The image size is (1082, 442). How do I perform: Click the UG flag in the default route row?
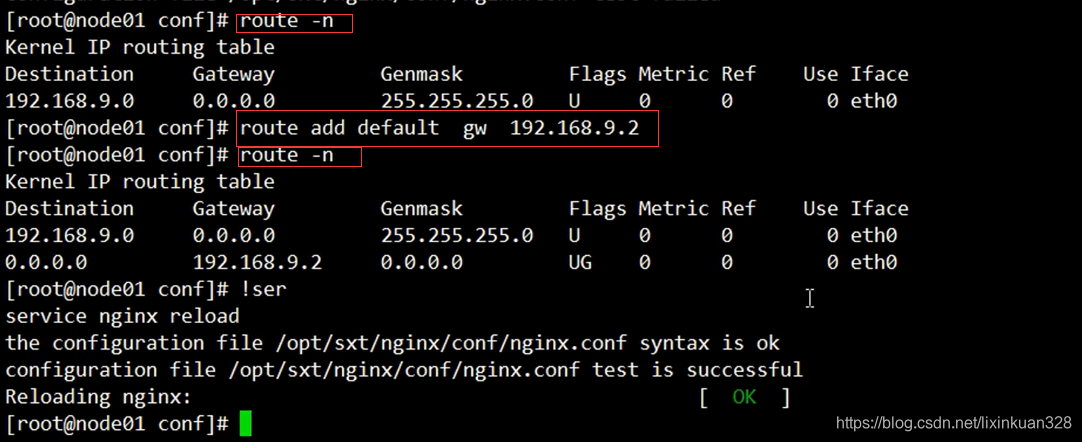[580, 263]
